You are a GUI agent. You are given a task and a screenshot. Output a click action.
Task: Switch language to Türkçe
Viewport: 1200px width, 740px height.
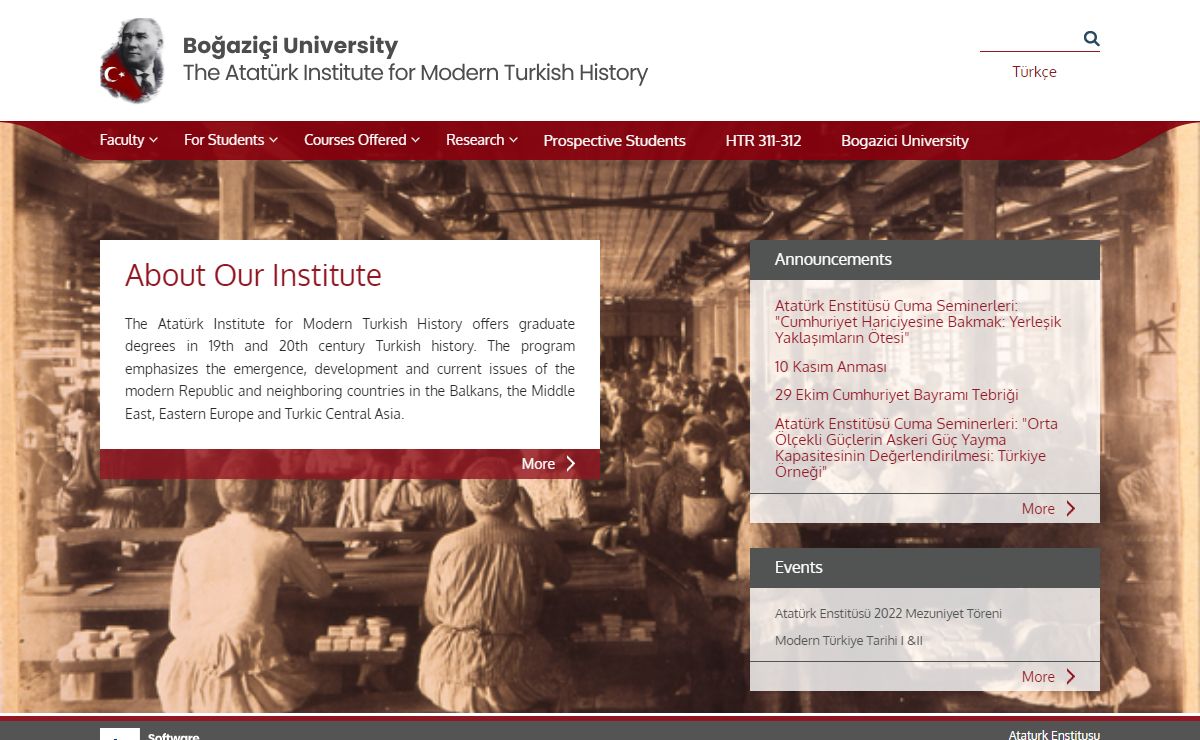pyautogui.click(x=1034, y=72)
